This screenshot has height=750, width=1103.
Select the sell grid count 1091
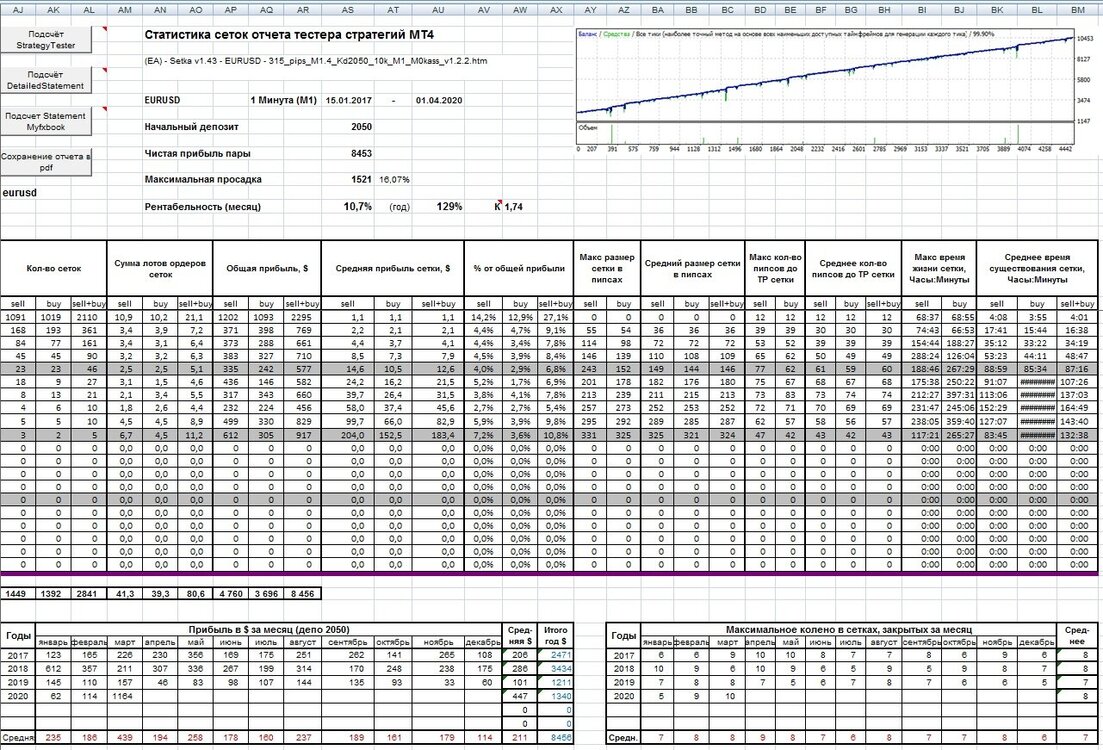[x=18, y=317]
